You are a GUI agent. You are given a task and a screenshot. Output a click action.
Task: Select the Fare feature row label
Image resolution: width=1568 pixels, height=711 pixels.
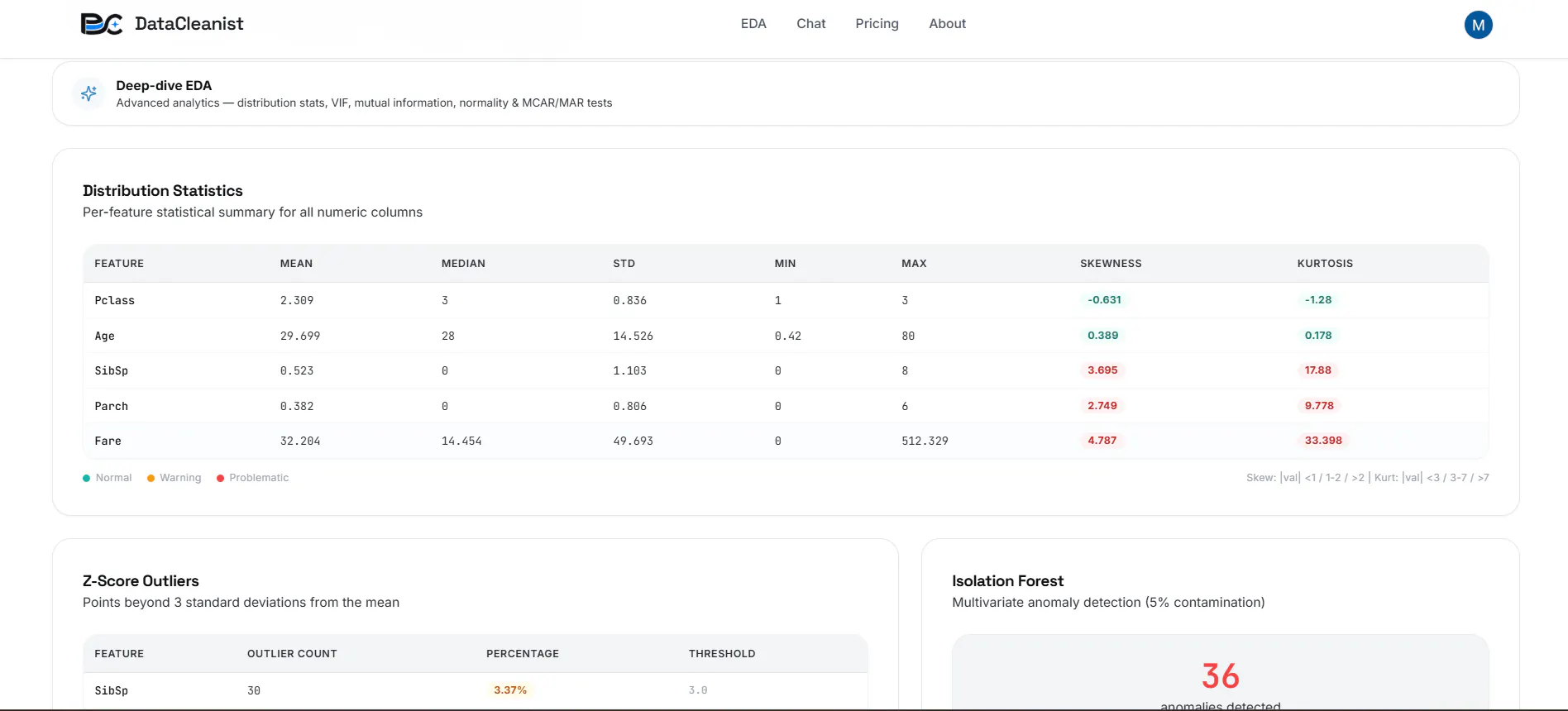108,441
